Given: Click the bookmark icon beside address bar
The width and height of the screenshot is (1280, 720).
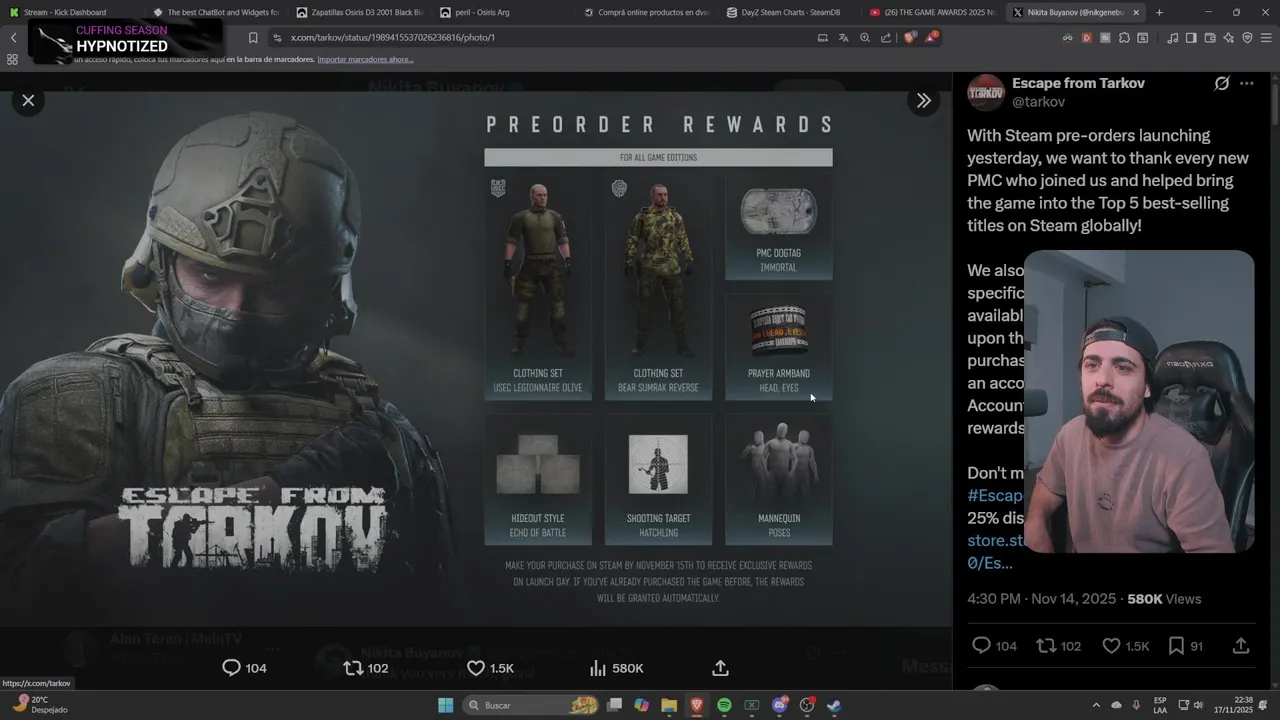Looking at the screenshot, I should (253, 38).
